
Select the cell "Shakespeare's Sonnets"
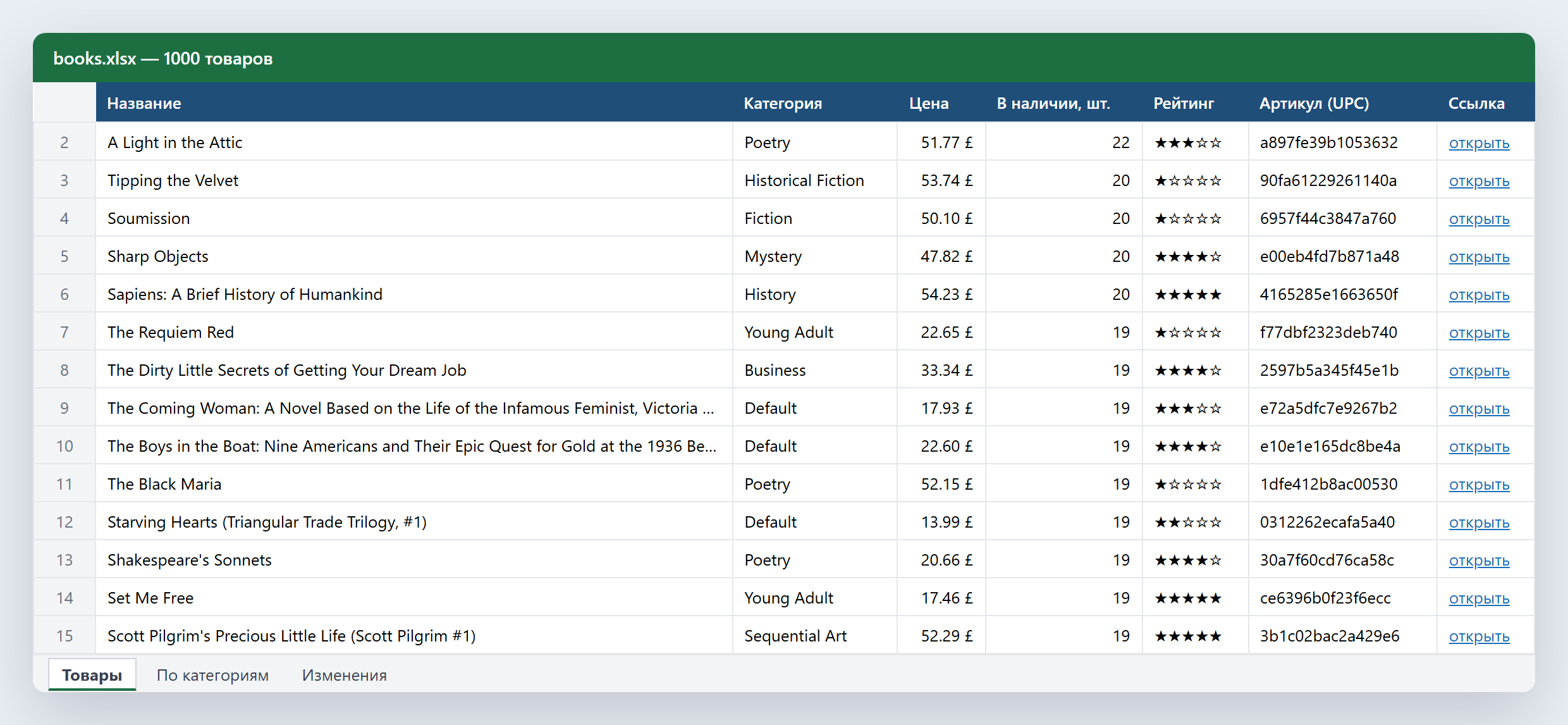click(x=414, y=559)
